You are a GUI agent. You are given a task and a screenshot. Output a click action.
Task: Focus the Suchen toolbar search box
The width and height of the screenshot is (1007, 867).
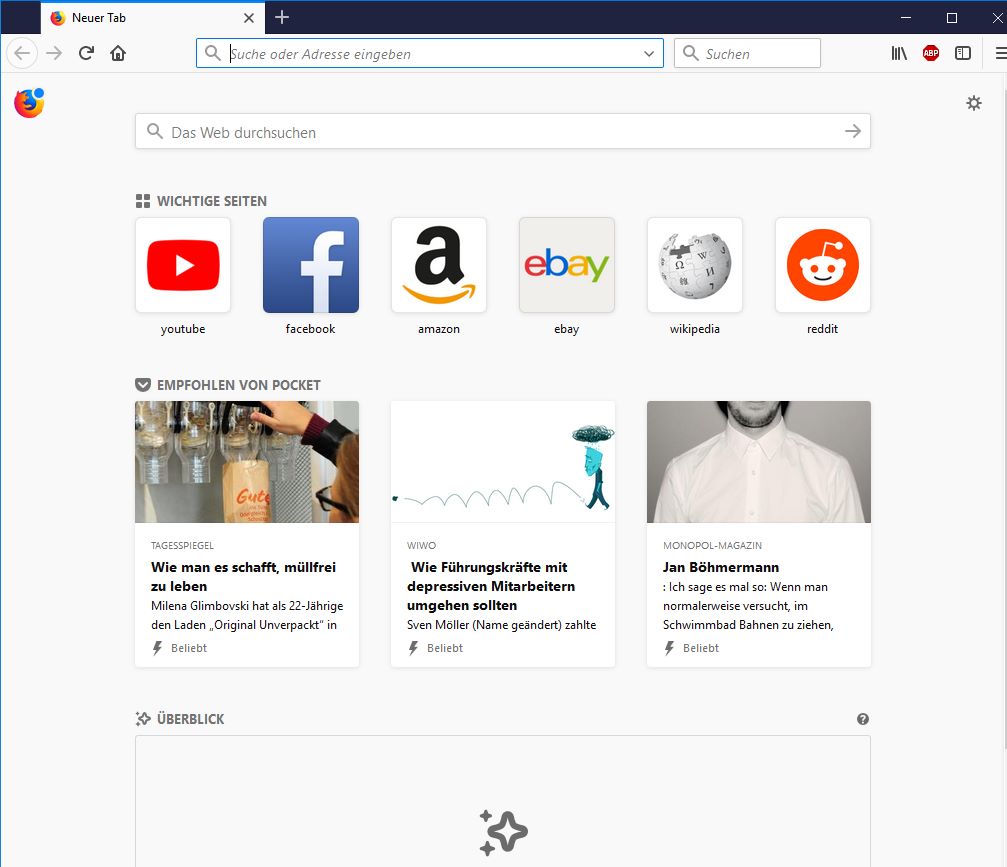click(x=747, y=53)
